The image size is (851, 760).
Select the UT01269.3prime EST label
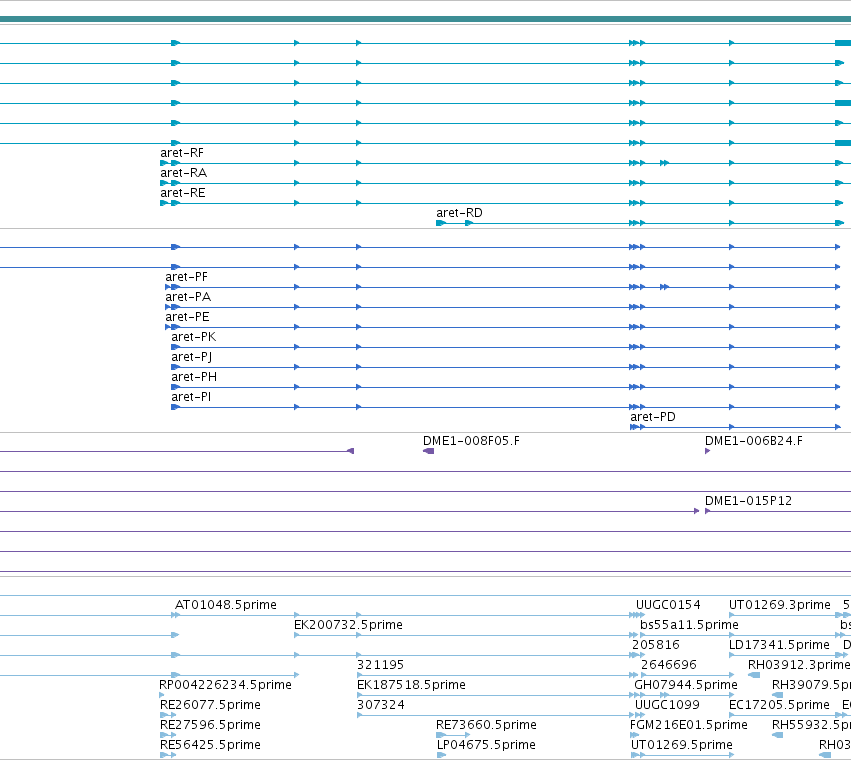tap(780, 605)
